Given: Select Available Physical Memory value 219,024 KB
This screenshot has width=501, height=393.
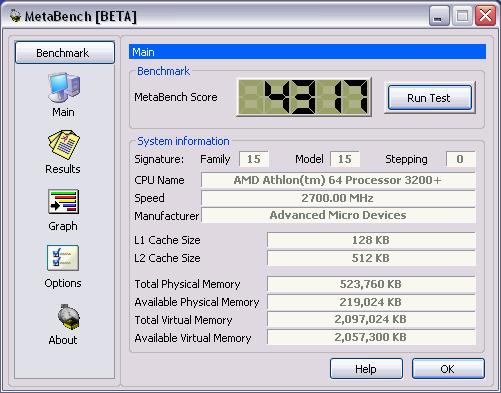Looking at the screenshot, I should tap(371, 302).
